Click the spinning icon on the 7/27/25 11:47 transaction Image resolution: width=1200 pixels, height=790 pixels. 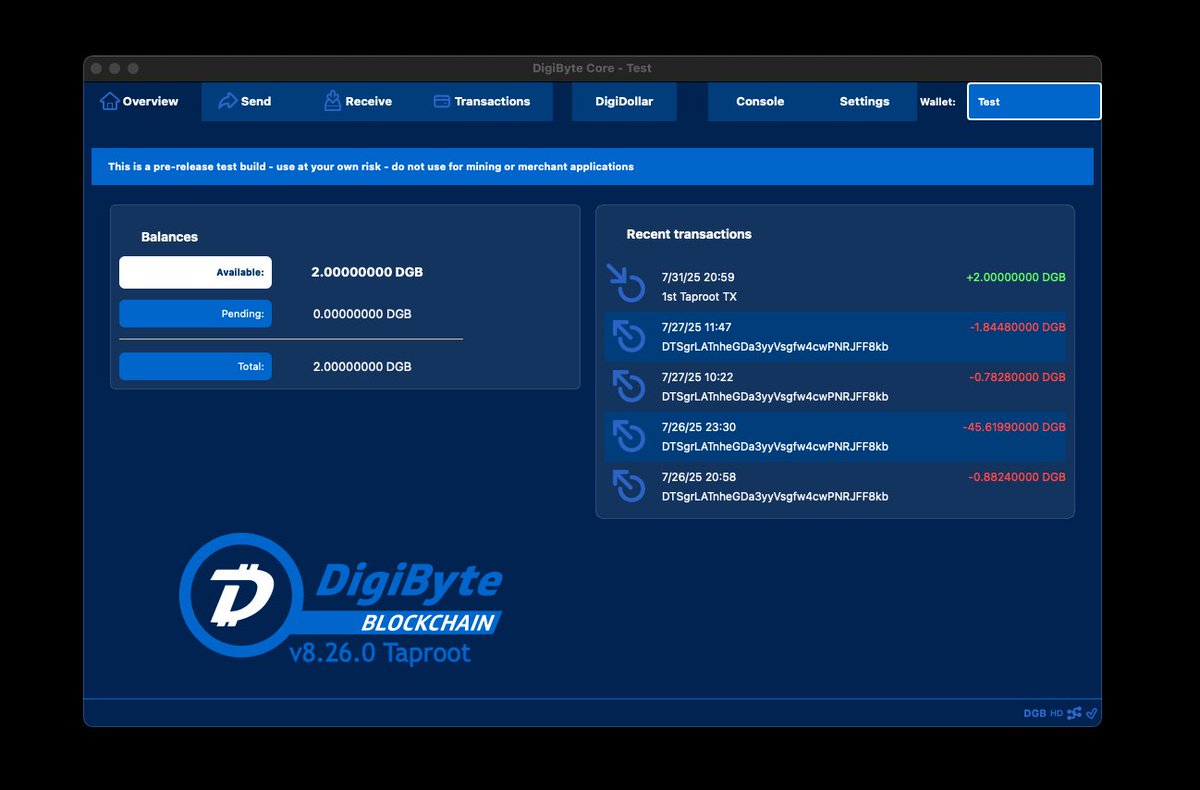[628, 336]
